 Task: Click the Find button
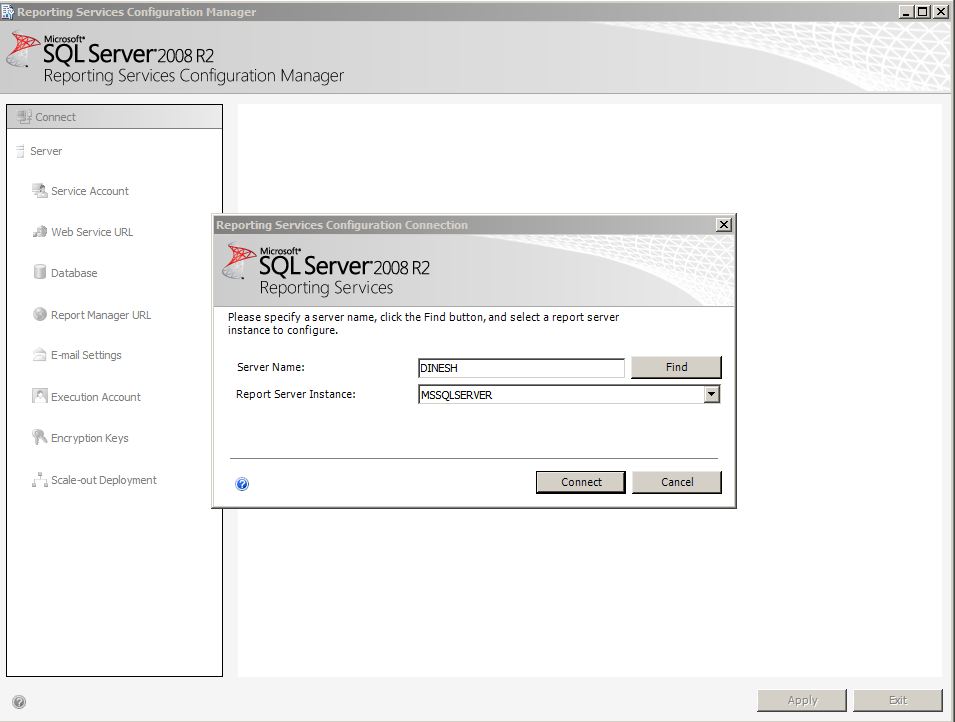[x=676, y=367]
